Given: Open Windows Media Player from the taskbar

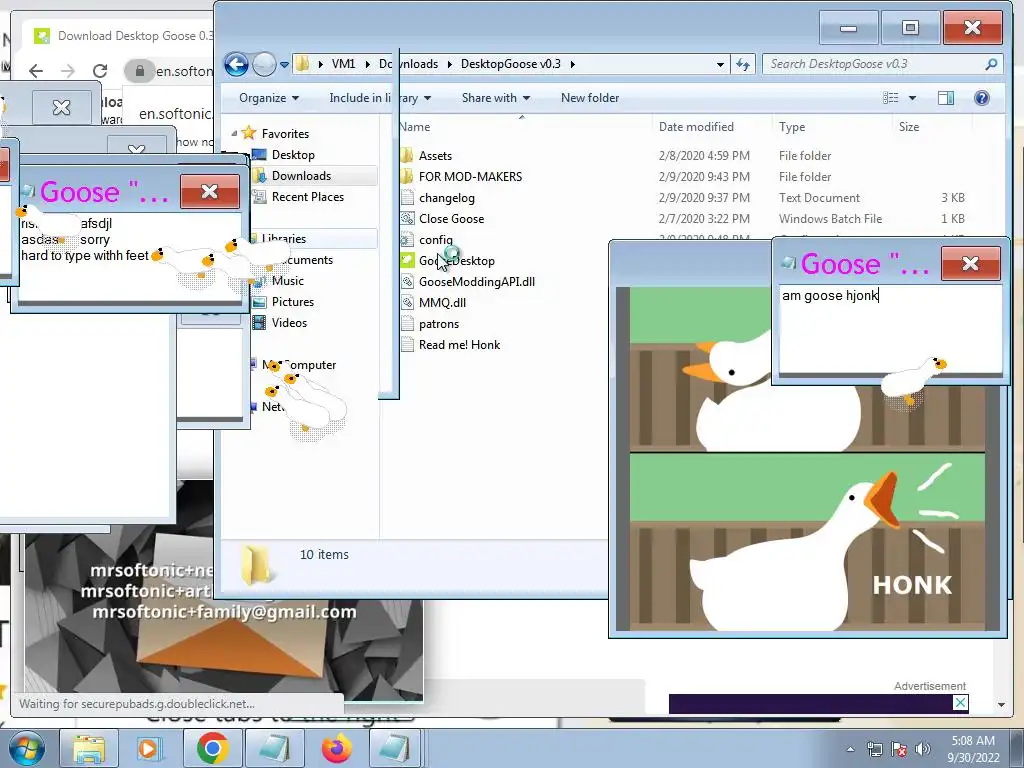Looking at the screenshot, I should click(148, 749).
